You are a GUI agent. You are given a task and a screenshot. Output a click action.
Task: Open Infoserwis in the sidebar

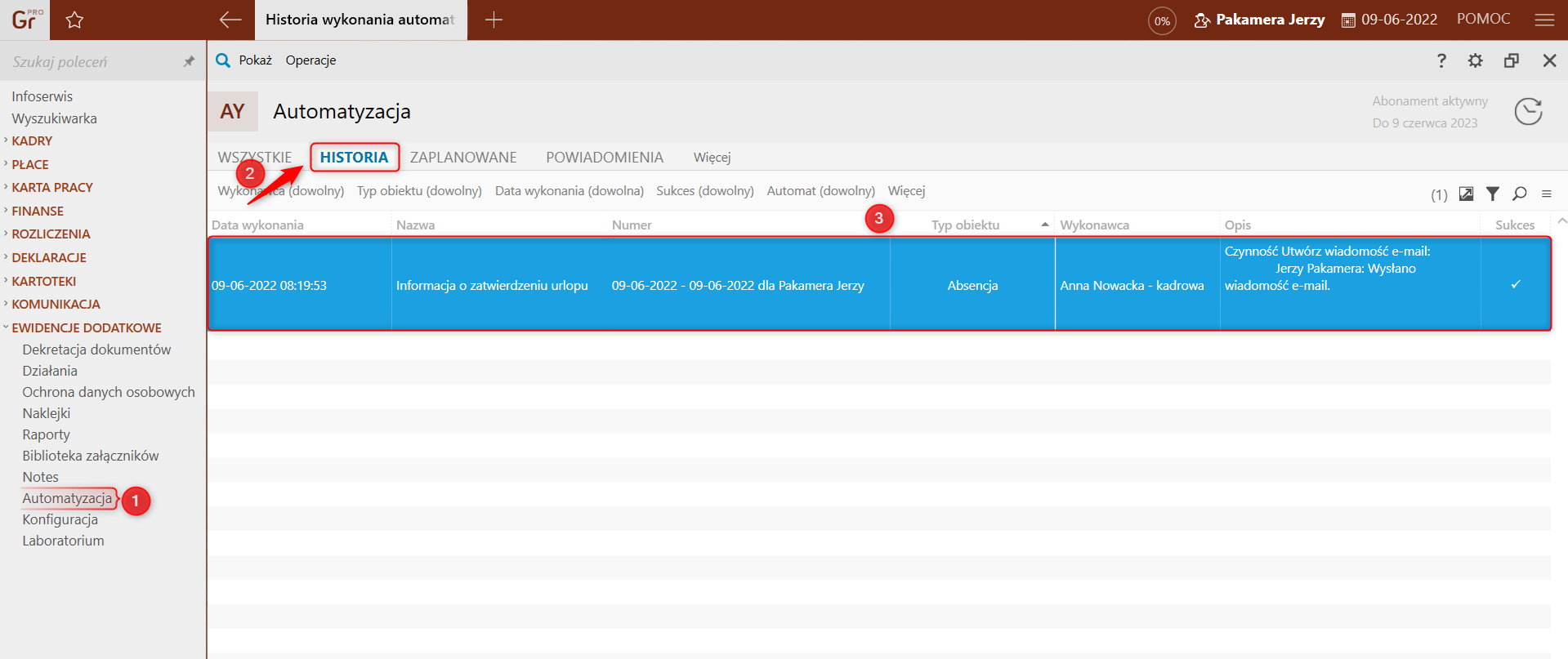click(42, 96)
